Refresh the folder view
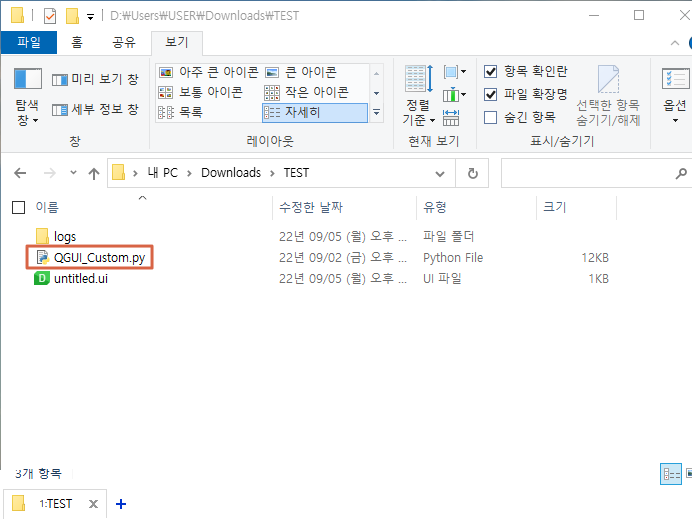 point(473,173)
